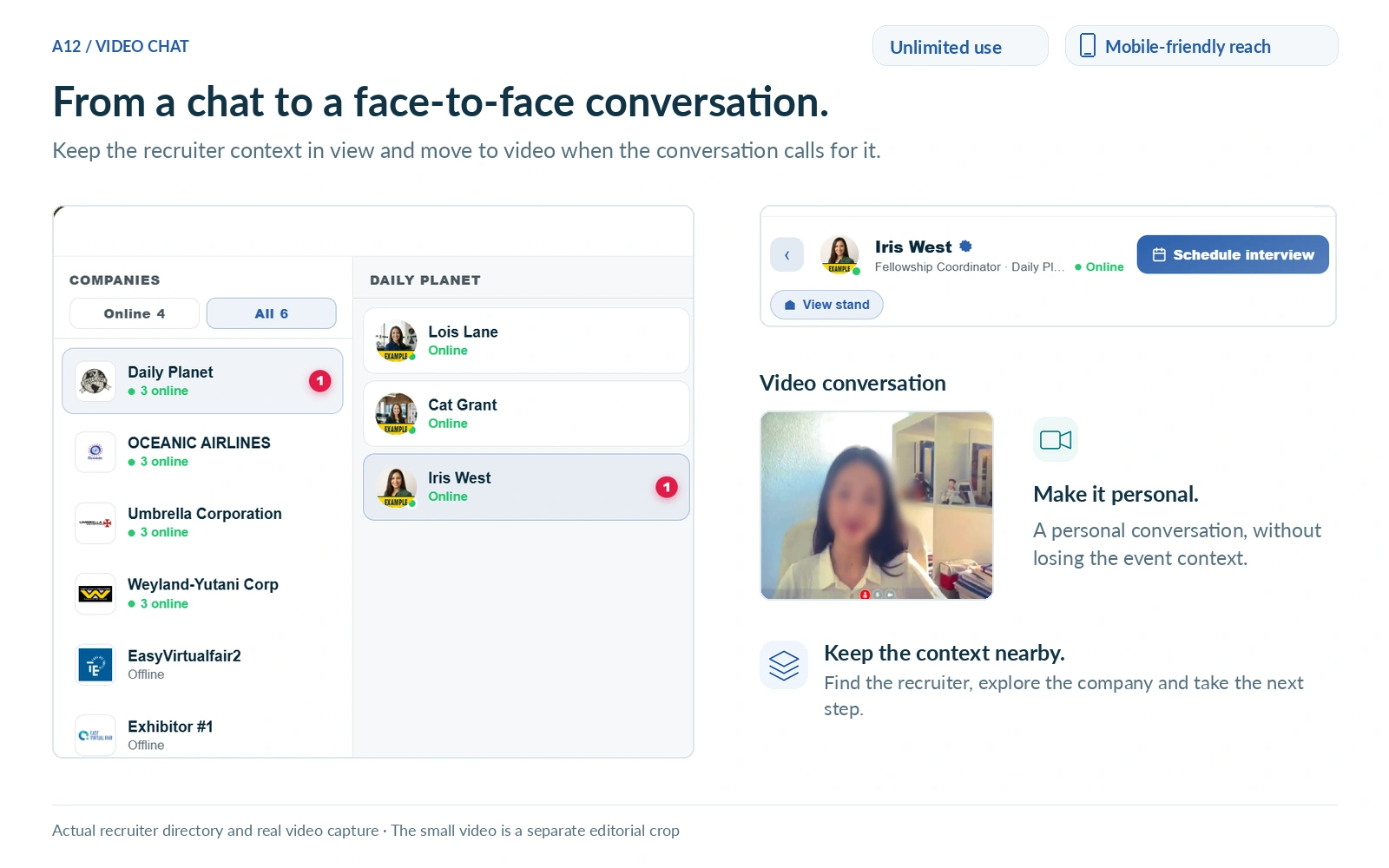Open Cat Grant's avatar
Image resolution: width=1389 pixels, height=868 pixels.
396,414
